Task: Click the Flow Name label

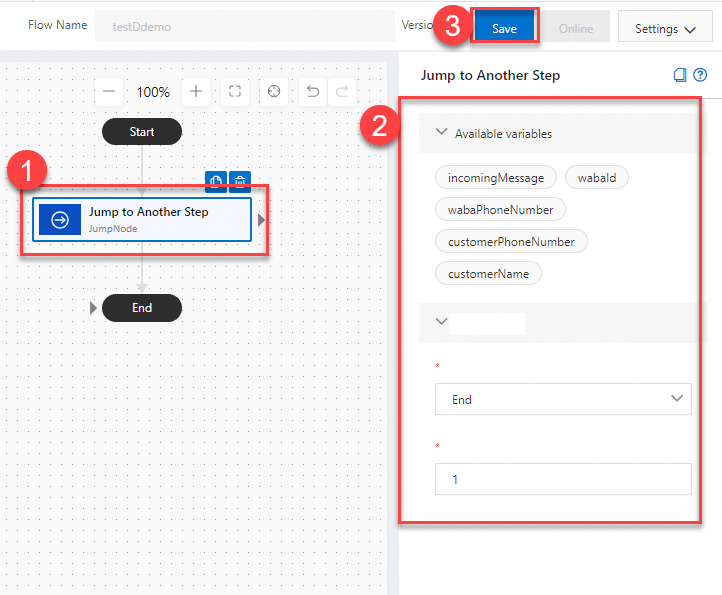Action: click(x=58, y=25)
